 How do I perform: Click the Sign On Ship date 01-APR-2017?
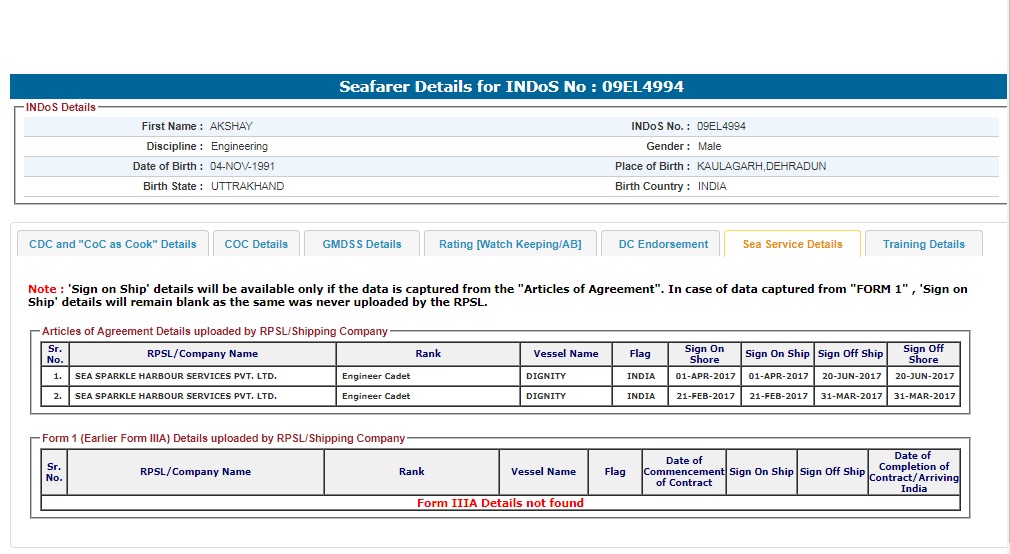(x=777, y=376)
